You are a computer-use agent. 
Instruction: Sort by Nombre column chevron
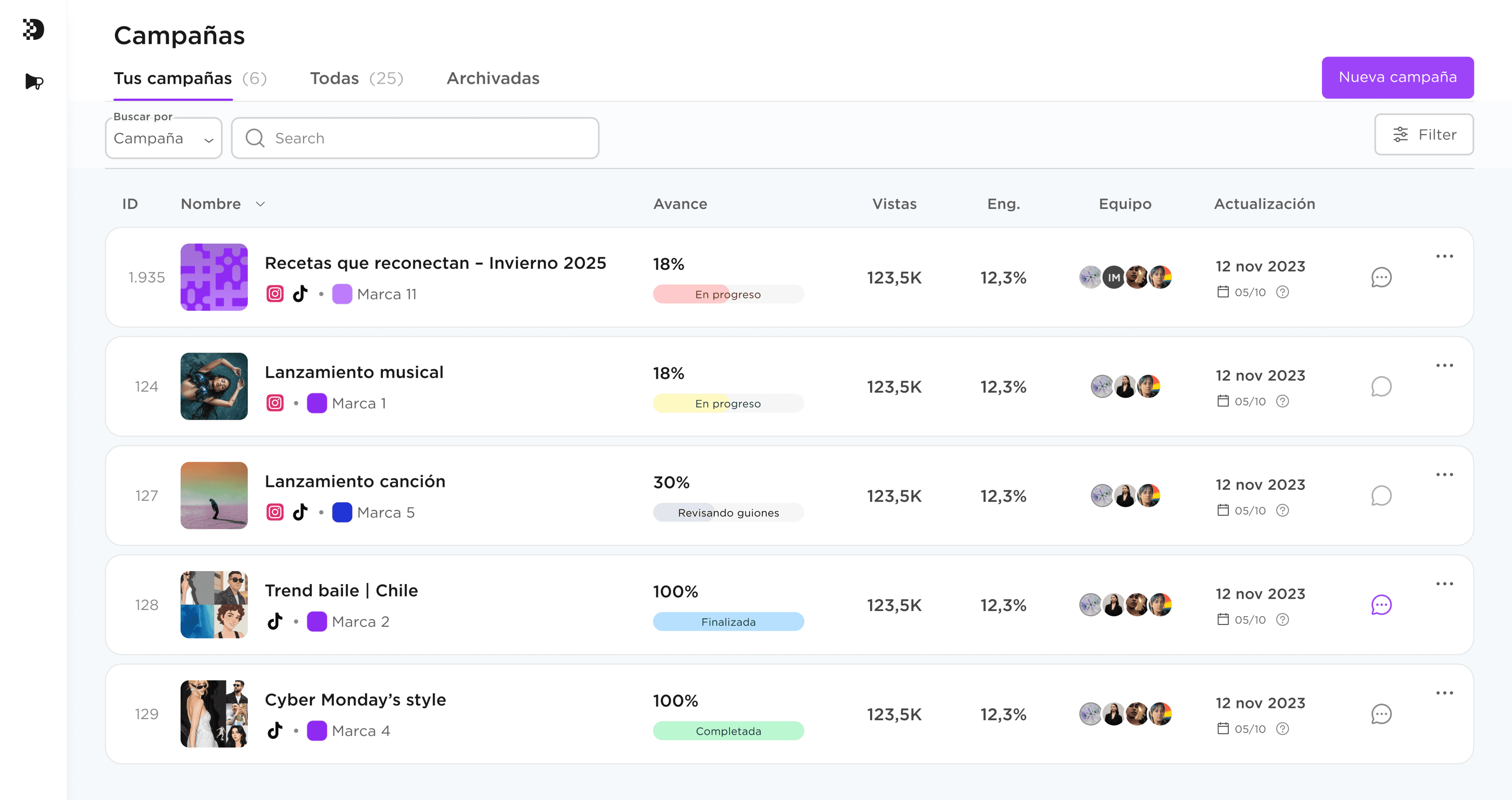(x=261, y=204)
